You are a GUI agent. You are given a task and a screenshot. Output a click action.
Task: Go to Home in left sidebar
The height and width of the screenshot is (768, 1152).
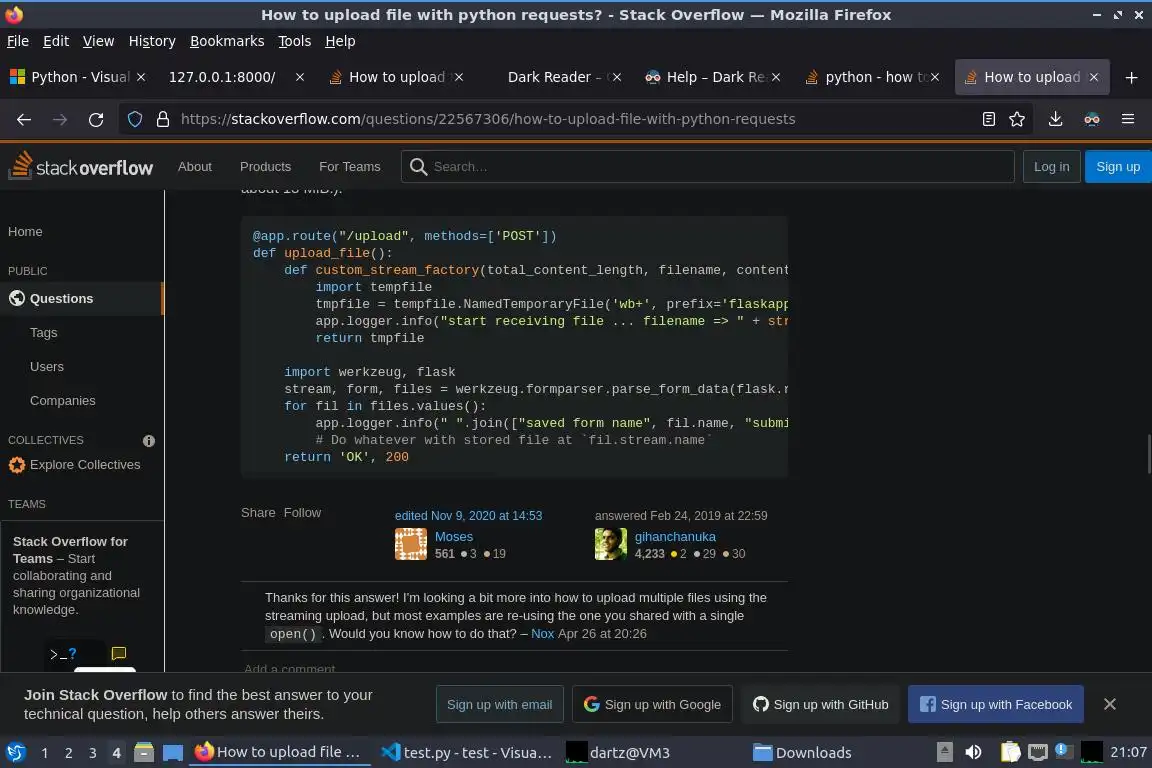tap(25, 232)
